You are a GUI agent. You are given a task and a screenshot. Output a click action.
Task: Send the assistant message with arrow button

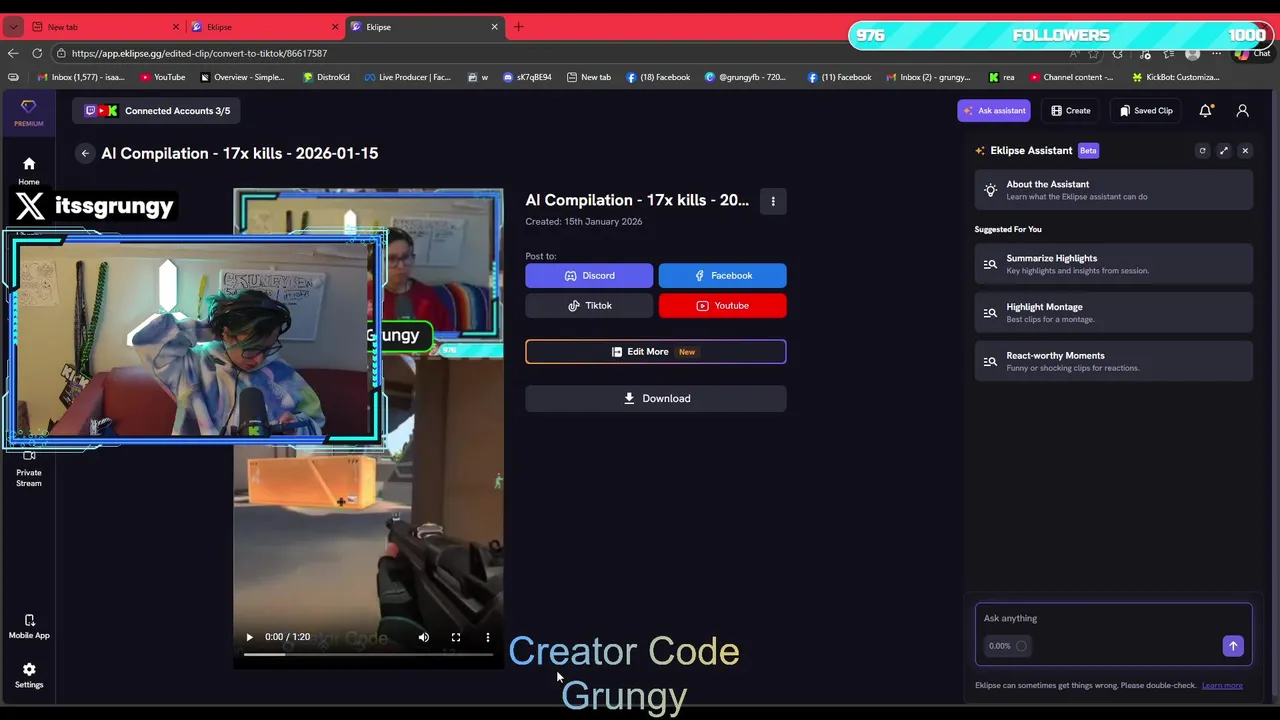[x=1233, y=646]
